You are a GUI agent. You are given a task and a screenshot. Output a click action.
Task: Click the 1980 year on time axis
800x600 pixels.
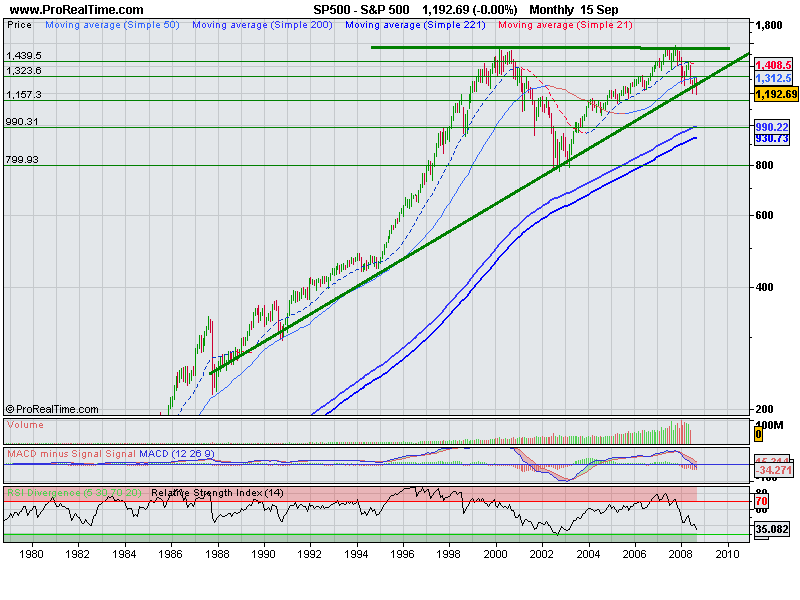click(x=31, y=554)
